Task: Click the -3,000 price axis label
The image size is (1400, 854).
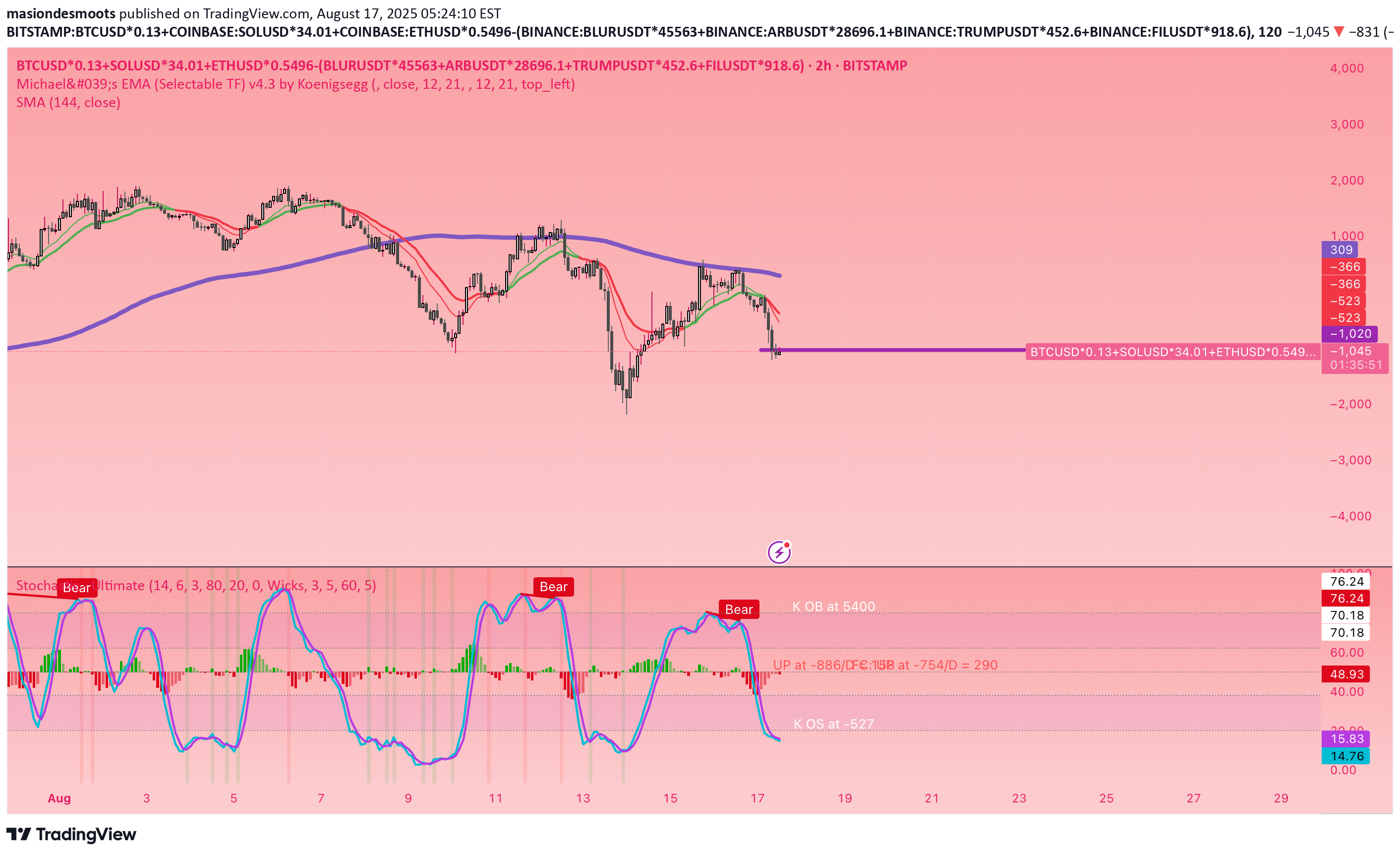Action: (1350, 460)
